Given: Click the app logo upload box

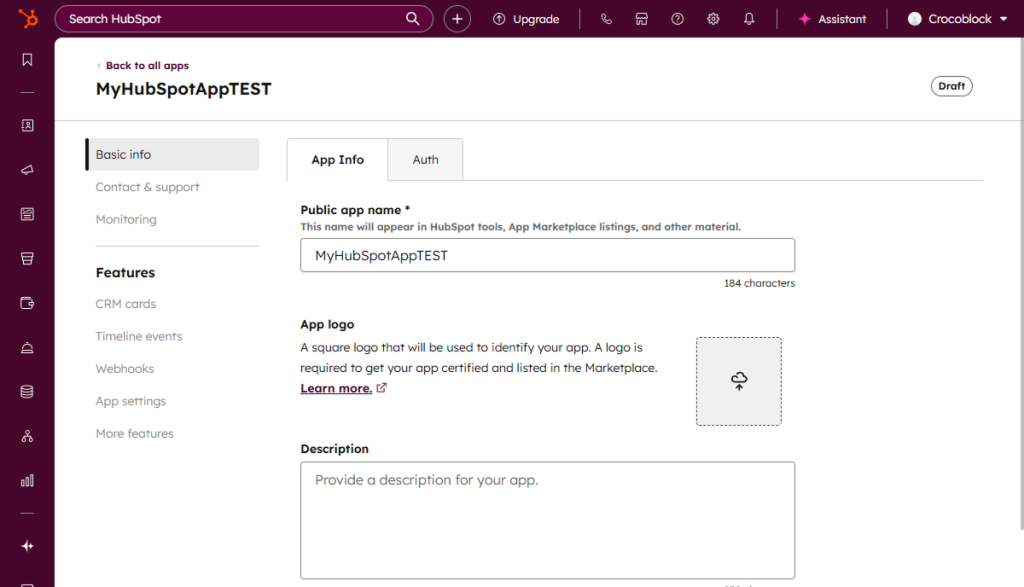Looking at the screenshot, I should point(738,381).
